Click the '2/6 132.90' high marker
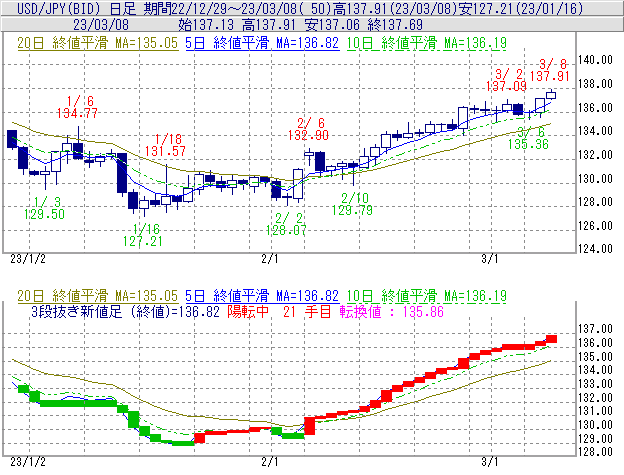 point(308,129)
